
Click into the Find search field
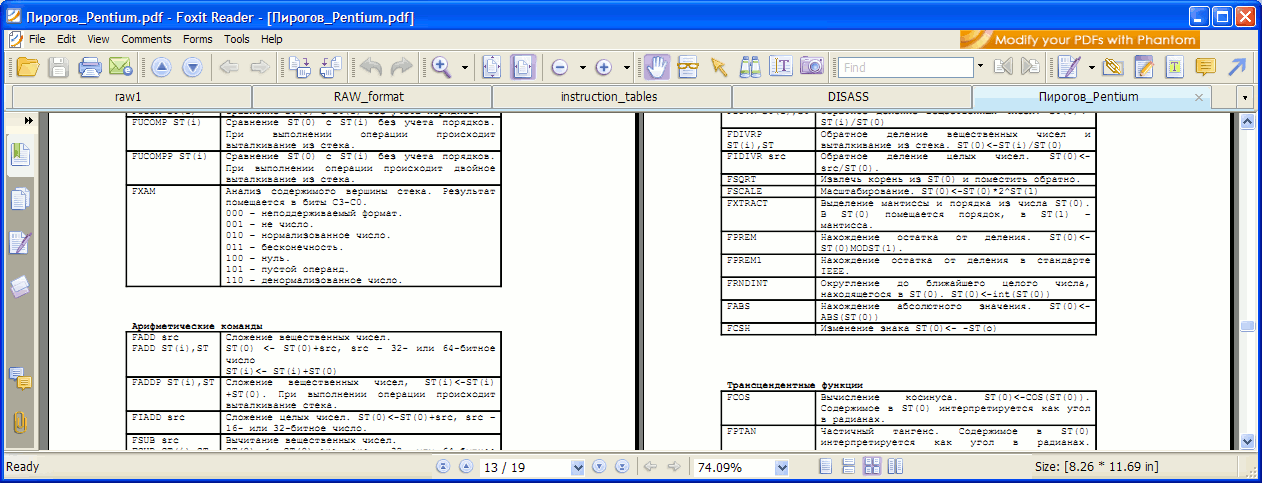(906, 67)
